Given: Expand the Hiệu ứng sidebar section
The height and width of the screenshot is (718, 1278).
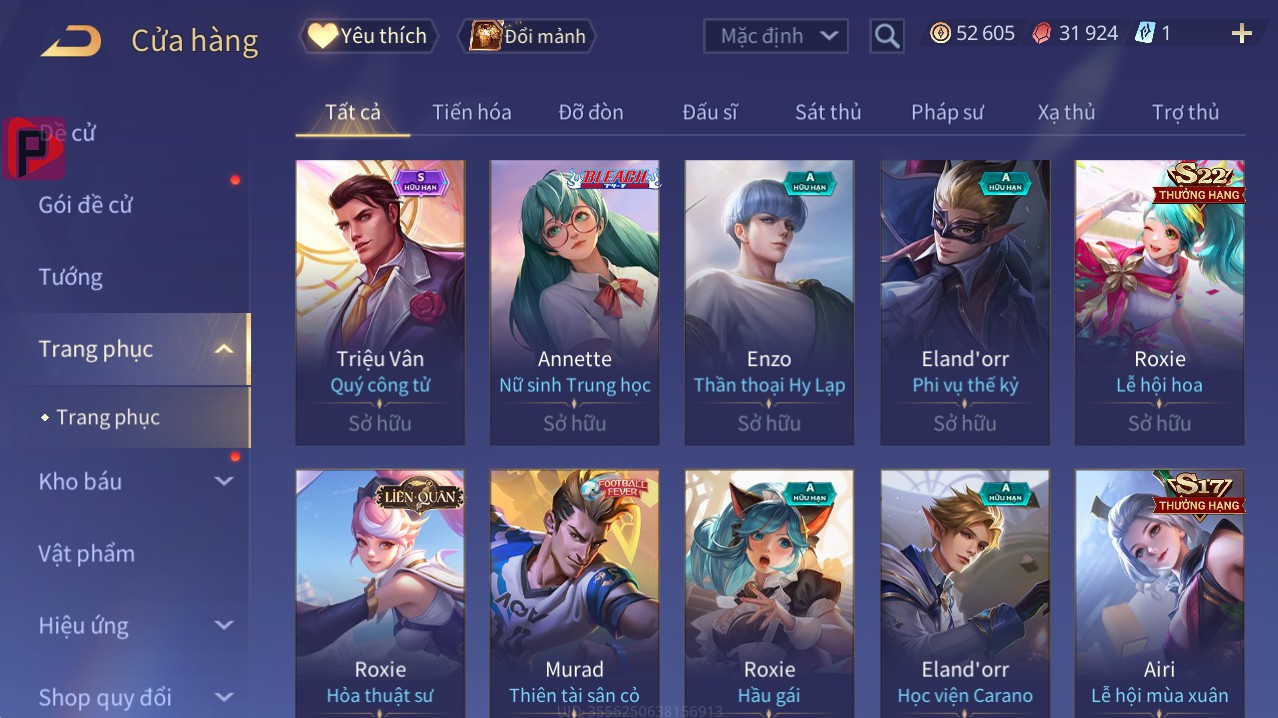Looking at the screenshot, I should 224,625.
